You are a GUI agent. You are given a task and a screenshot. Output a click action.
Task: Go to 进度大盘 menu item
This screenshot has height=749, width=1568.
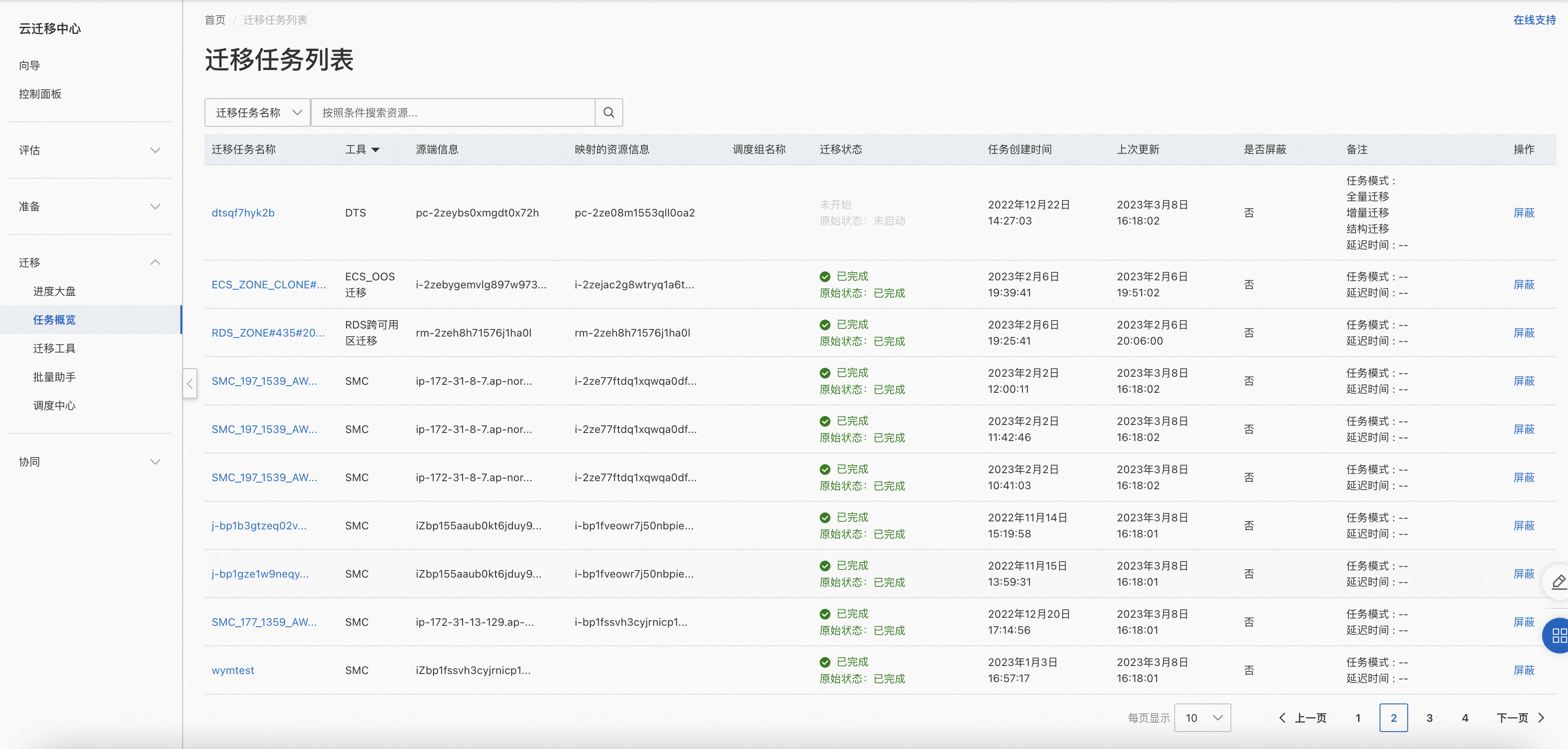pos(54,291)
